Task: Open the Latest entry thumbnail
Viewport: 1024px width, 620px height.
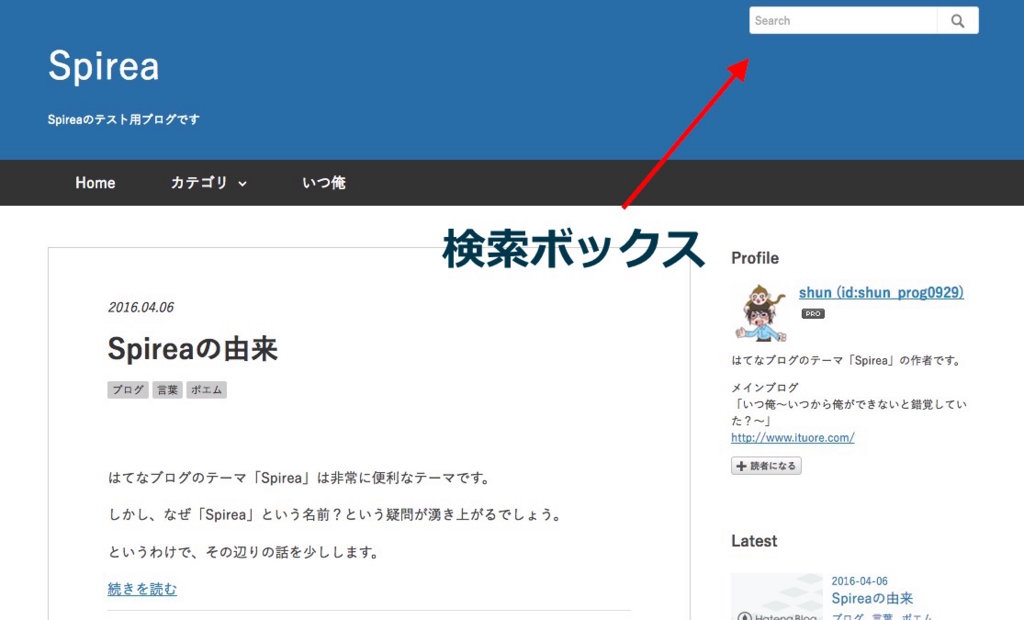Action: pyautogui.click(x=777, y=597)
